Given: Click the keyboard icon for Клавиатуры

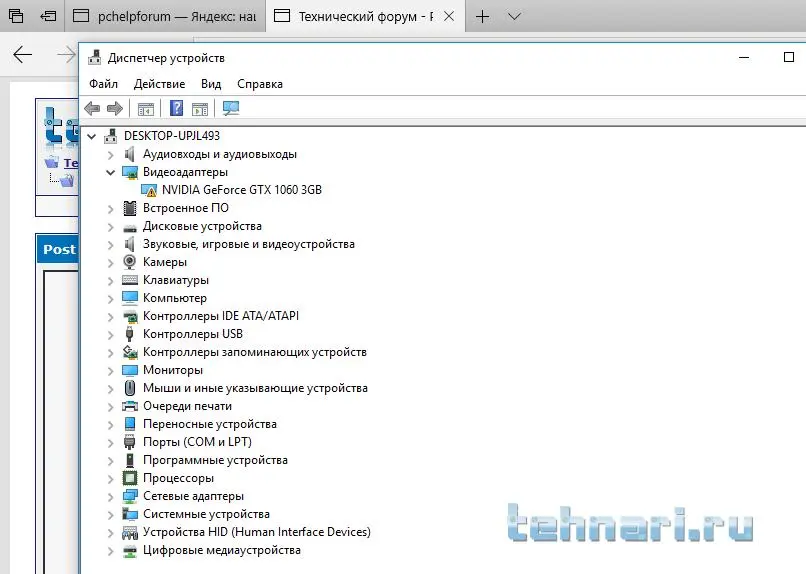Looking at the screenshot, I should tap(130, 280).
